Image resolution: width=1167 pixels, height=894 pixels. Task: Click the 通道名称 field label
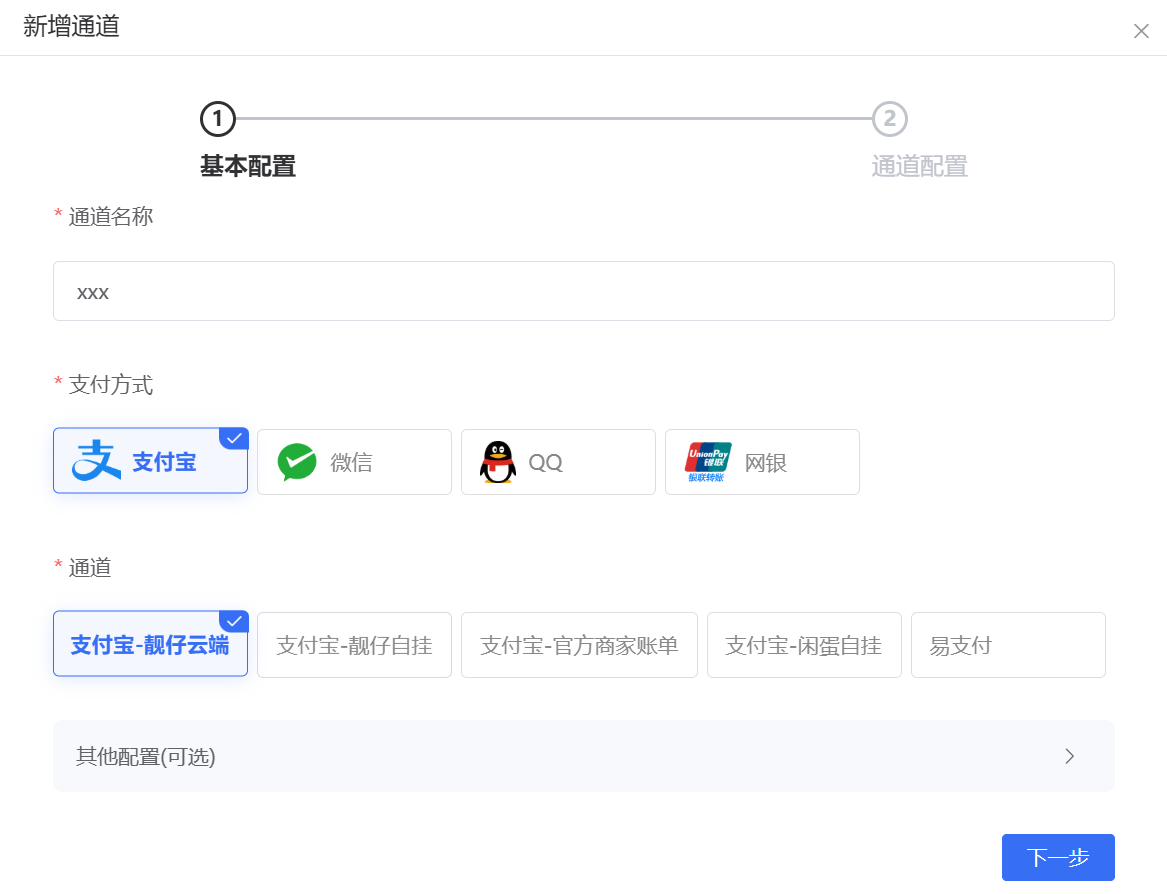(110, 217)
